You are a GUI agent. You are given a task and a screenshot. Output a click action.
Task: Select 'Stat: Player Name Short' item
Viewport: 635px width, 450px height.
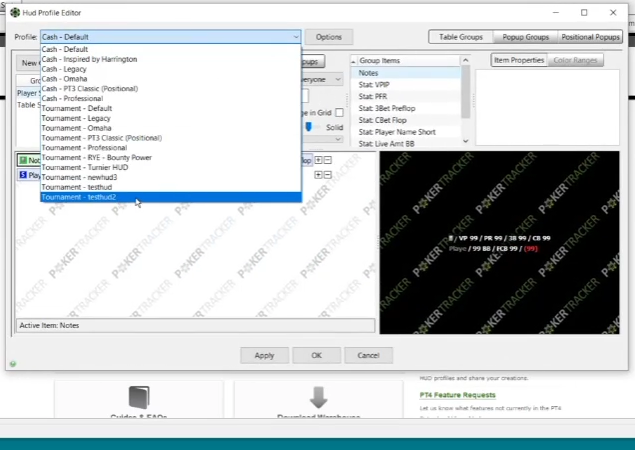pos(406,132)
